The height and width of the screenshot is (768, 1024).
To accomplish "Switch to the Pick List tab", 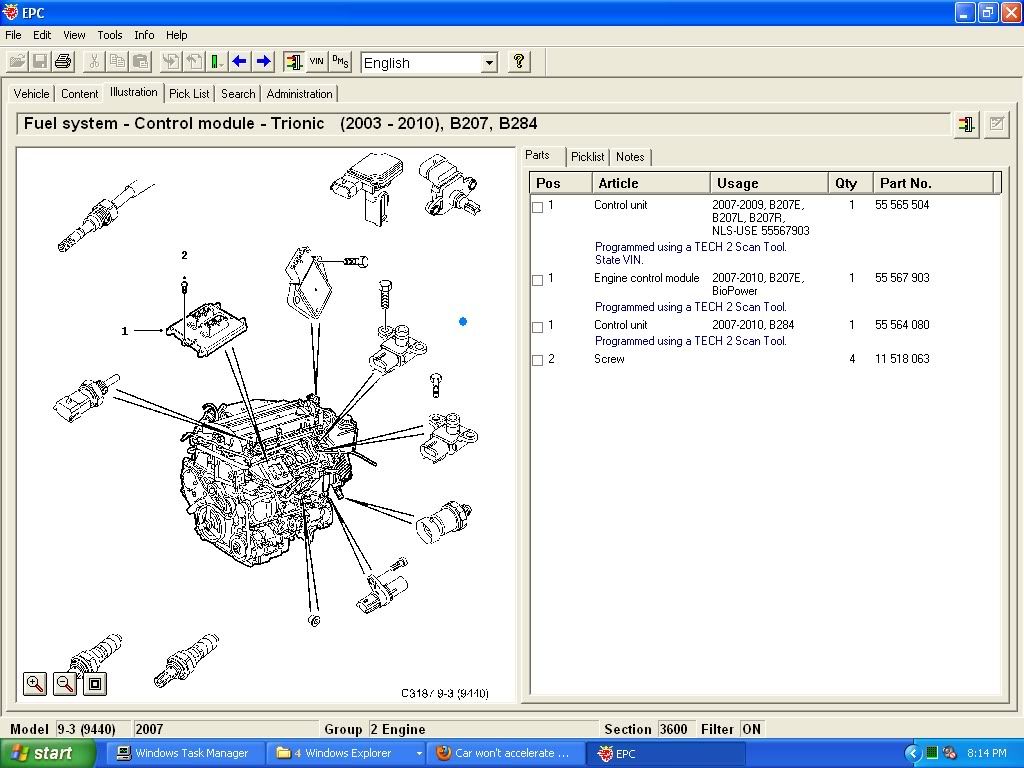I will 189,94.
